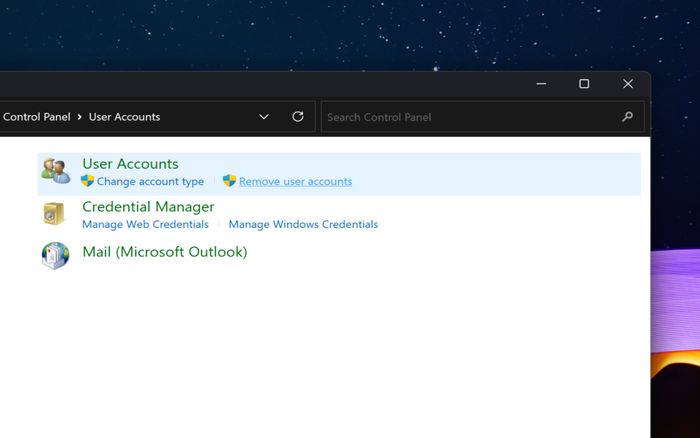Go to Control Panel in the breadcrumb
This screenshot has width=700, height=438.
tap(36, 117)
